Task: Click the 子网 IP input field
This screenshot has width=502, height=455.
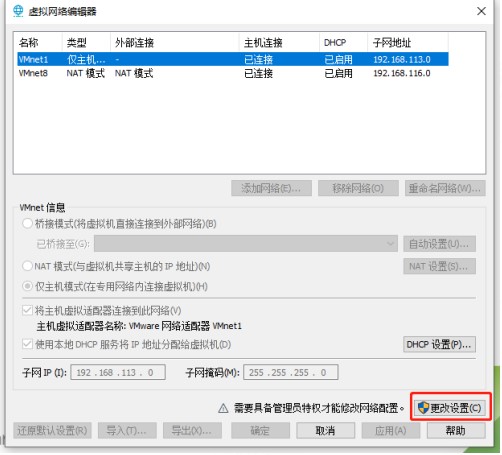Action: pyautogui.click(x=118, y=372)
